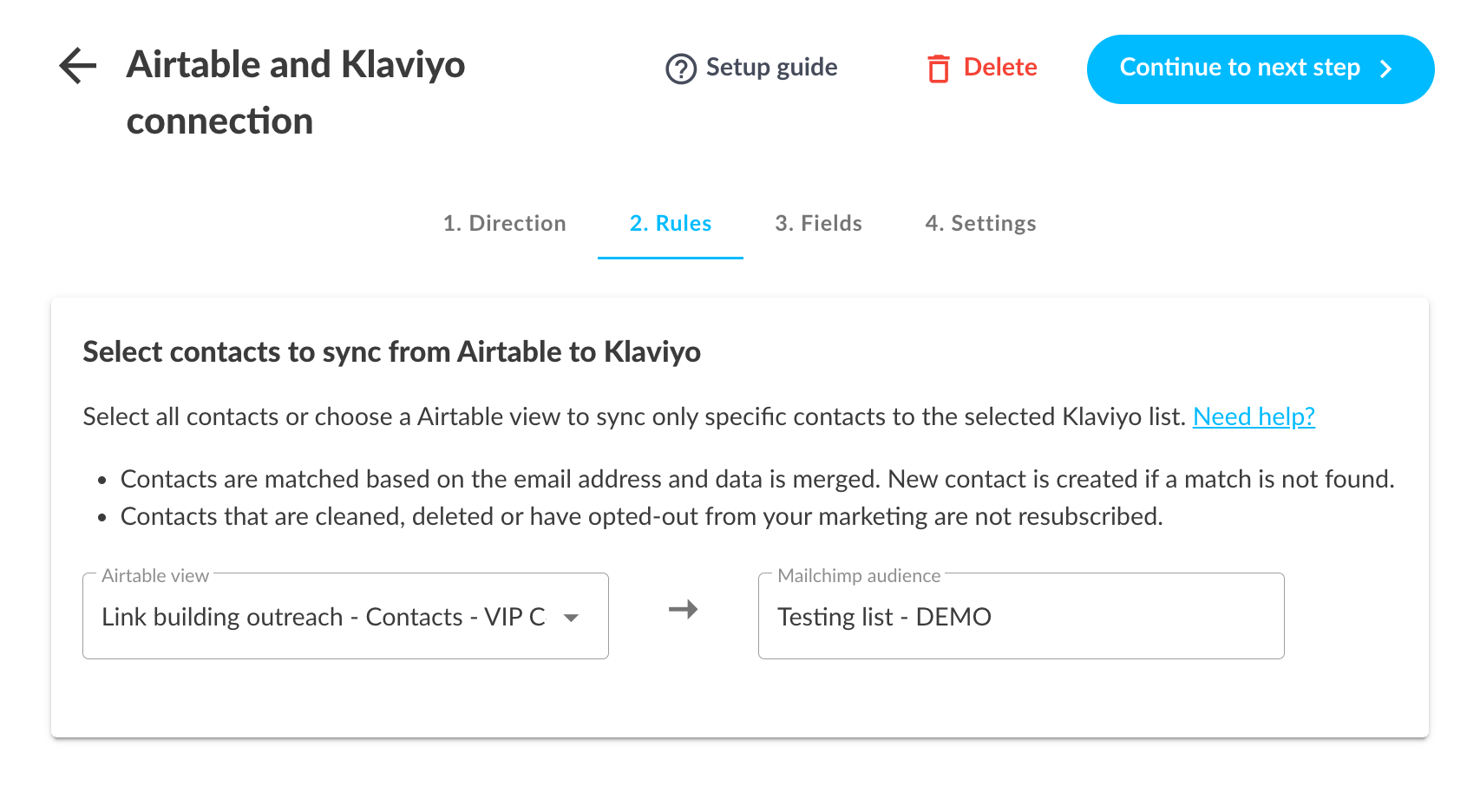The height and width of the screenshot is (812, 1480).
Task: Click the Delete text button
Action: [x=1000, y=68]
